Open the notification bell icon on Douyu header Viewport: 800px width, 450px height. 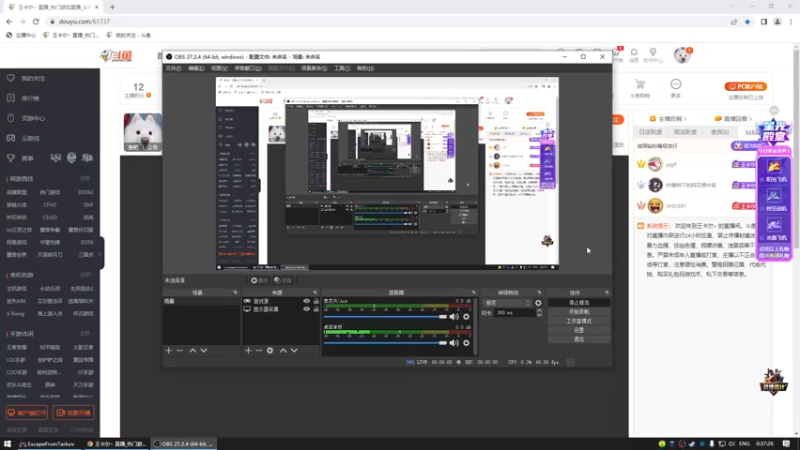tap(634, 53)
